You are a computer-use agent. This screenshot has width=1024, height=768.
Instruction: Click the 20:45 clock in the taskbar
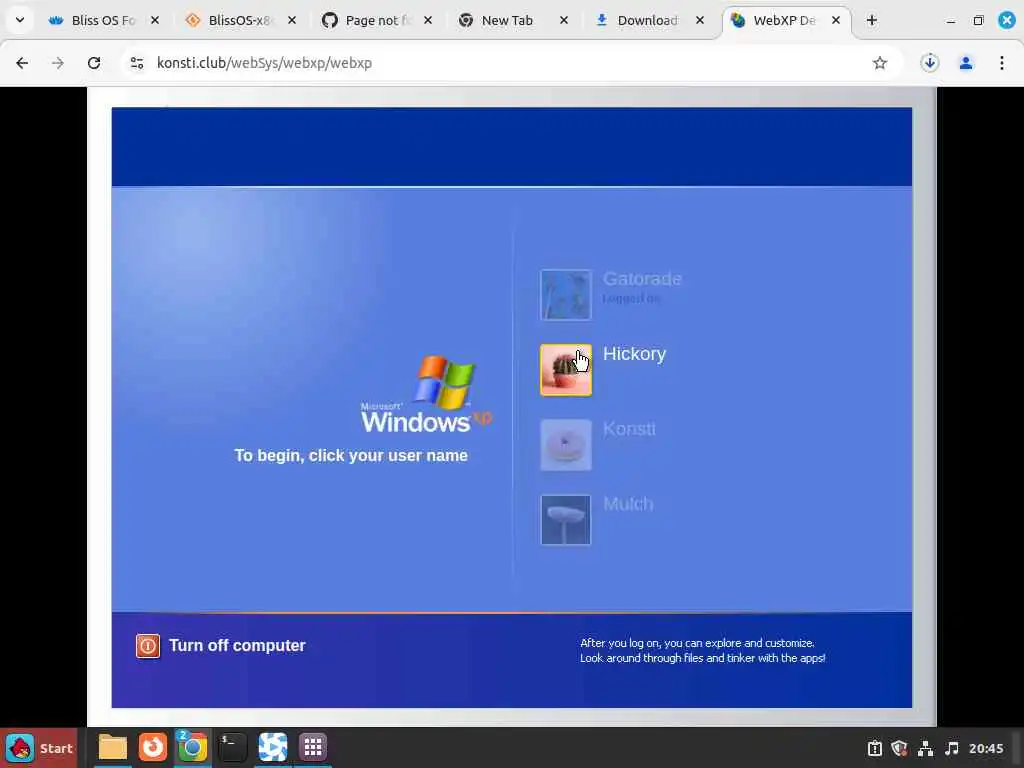[x=986, y=748]
